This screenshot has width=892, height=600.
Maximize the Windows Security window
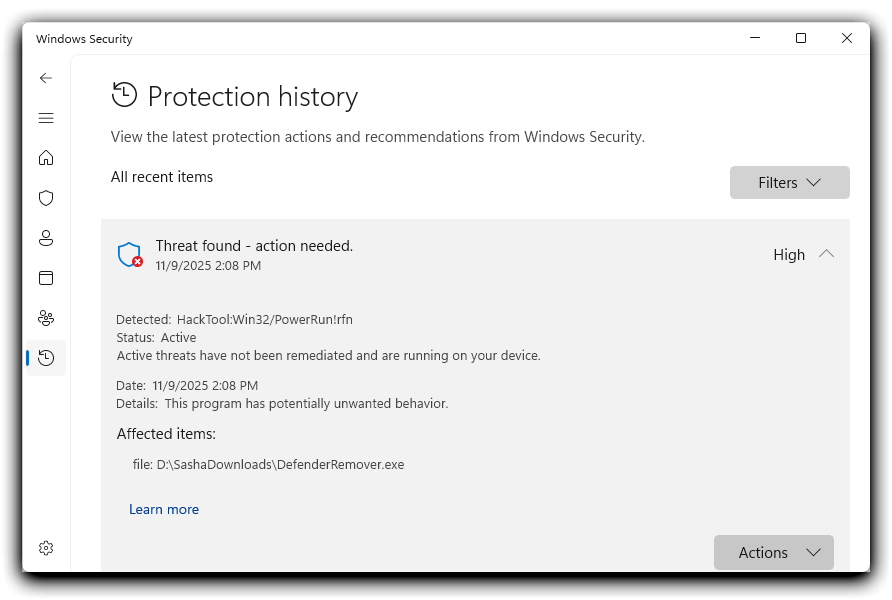pos(800,39)
